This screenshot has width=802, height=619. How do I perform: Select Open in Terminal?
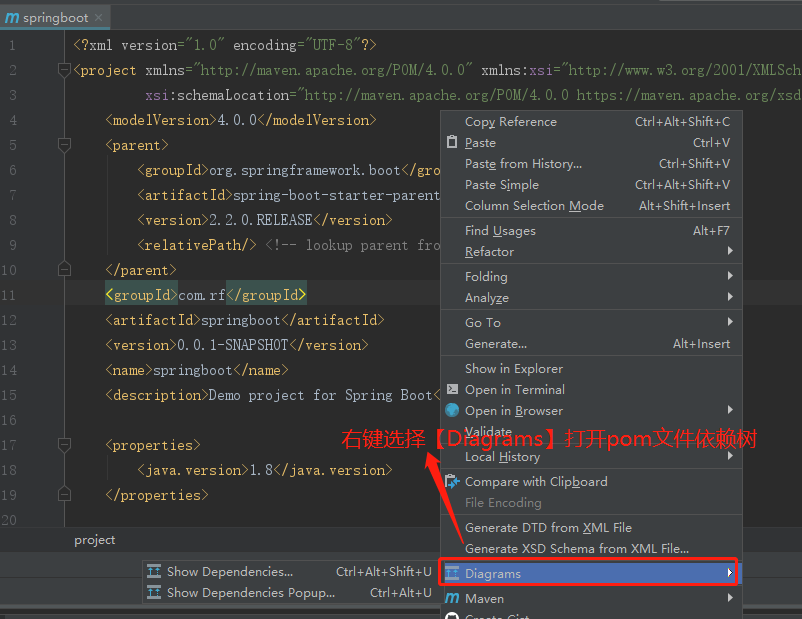click(591, 390)
